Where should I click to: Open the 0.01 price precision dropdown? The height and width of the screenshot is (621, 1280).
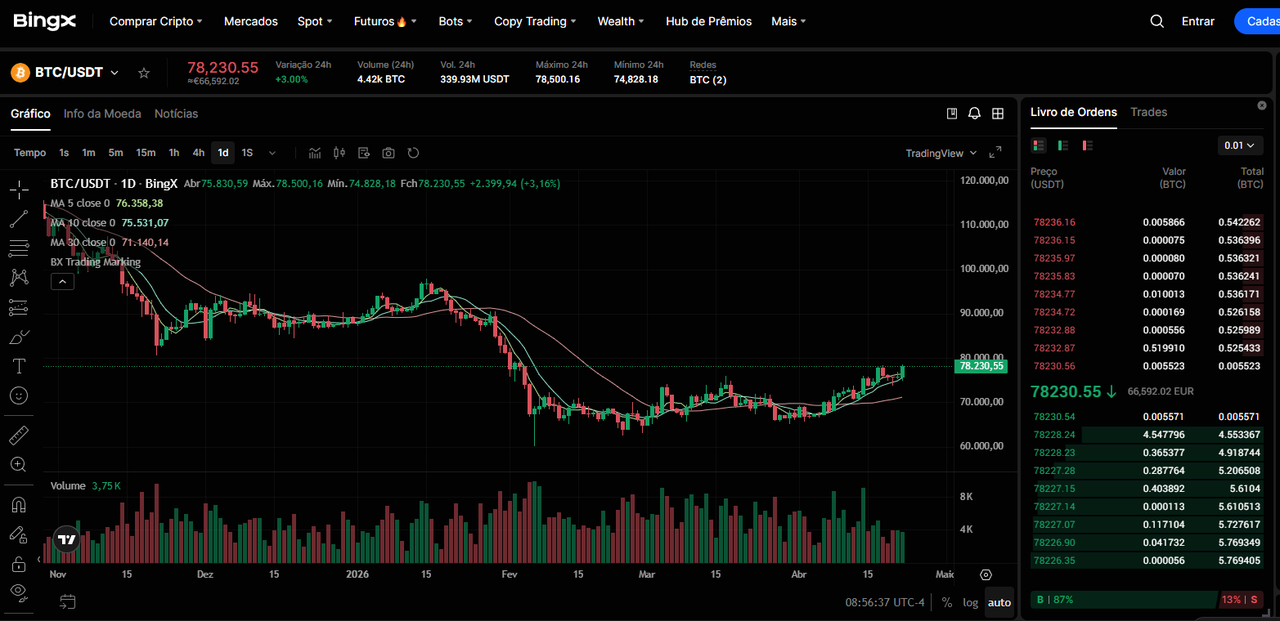(1240, 146)
